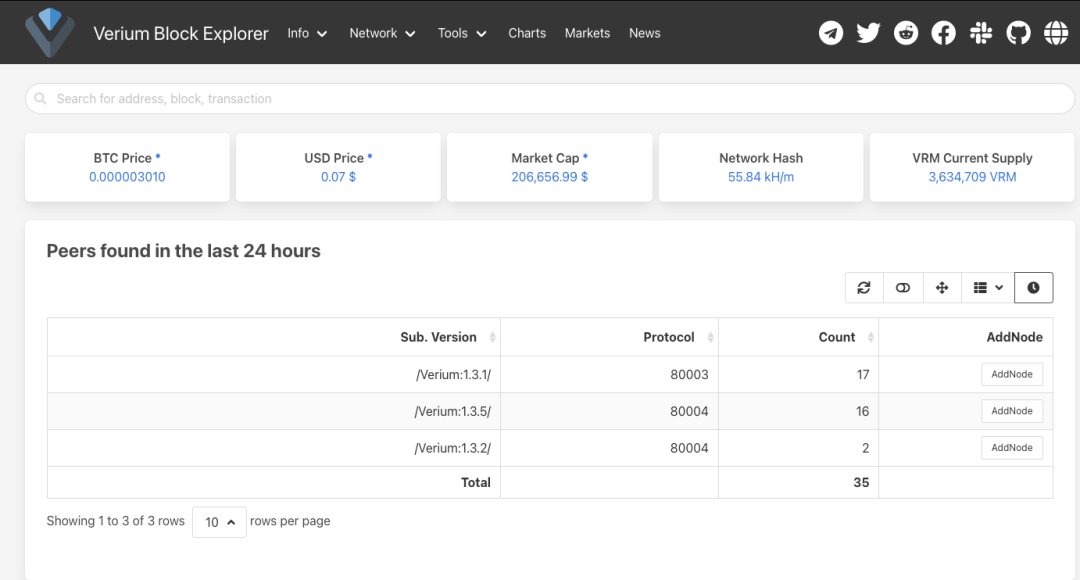Click the fullscreen arrows icon
Viewport: 1080px width, 580px height.
942,287
